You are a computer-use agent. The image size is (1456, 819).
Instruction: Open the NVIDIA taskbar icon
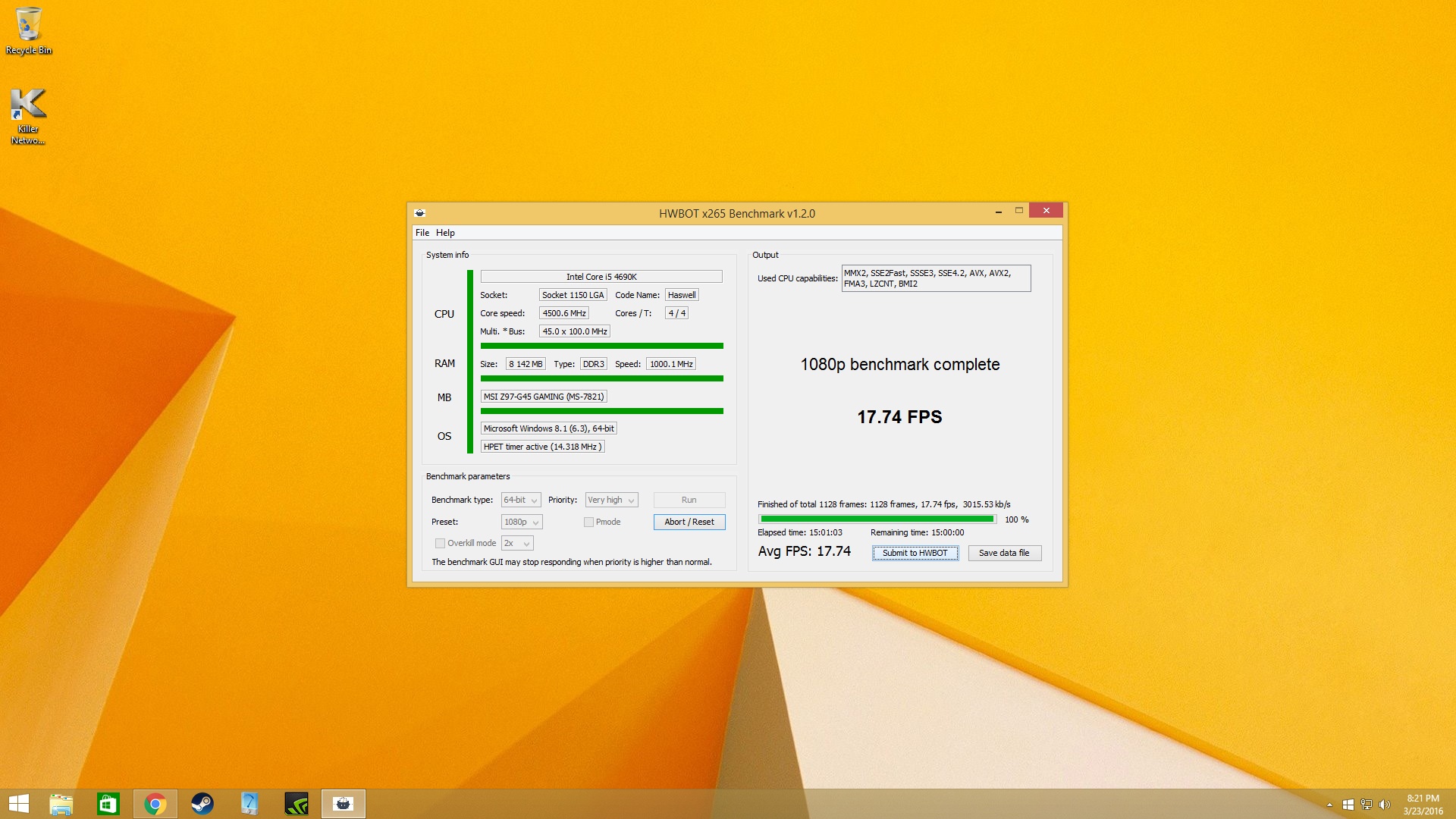pos(297,804)
